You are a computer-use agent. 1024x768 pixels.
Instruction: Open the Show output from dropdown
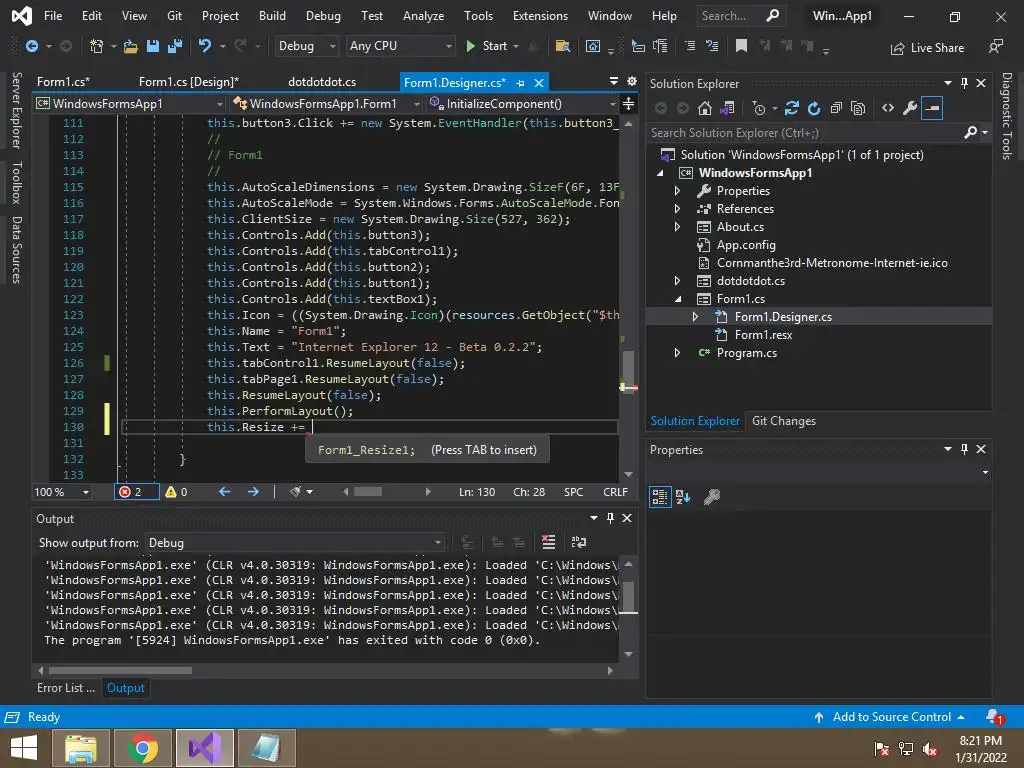point(295,542)
